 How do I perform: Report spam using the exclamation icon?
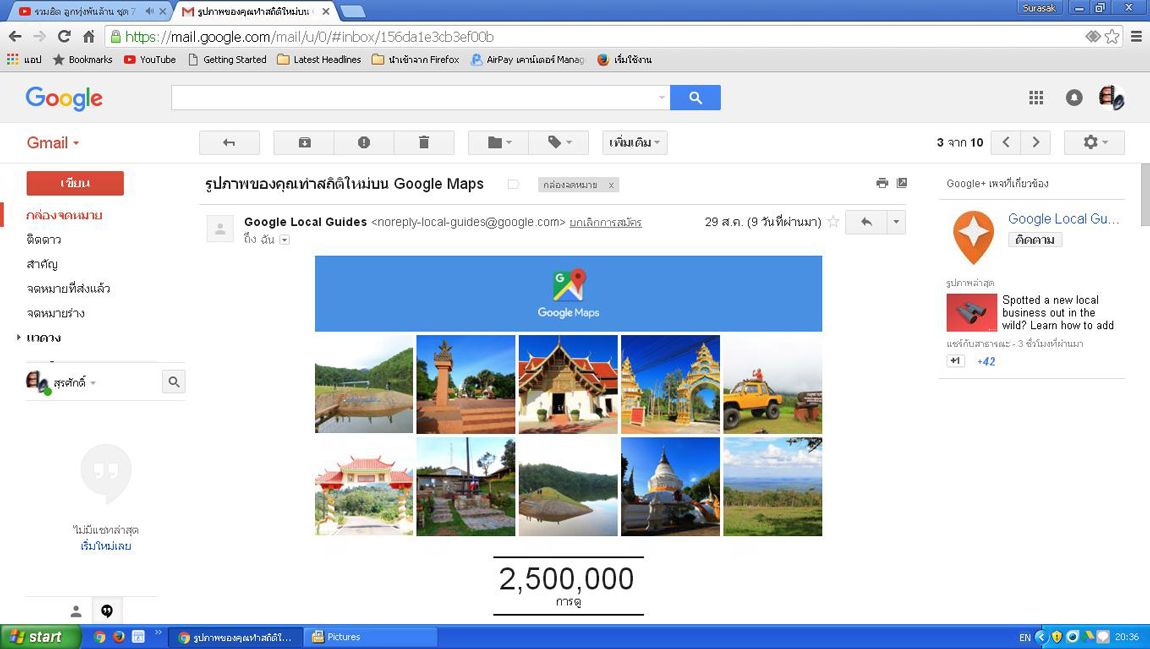tap(364, 143)
